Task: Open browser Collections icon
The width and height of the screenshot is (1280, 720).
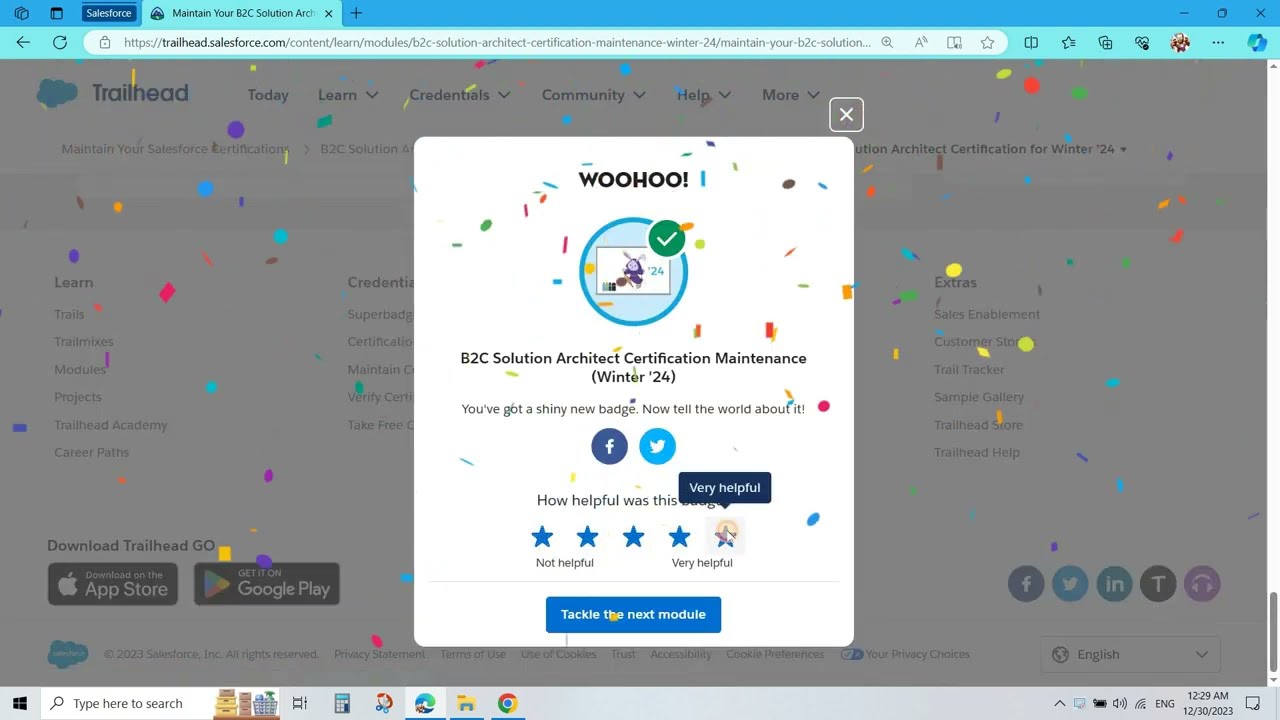Action: pyautogui.click(x=1105, y=42)
